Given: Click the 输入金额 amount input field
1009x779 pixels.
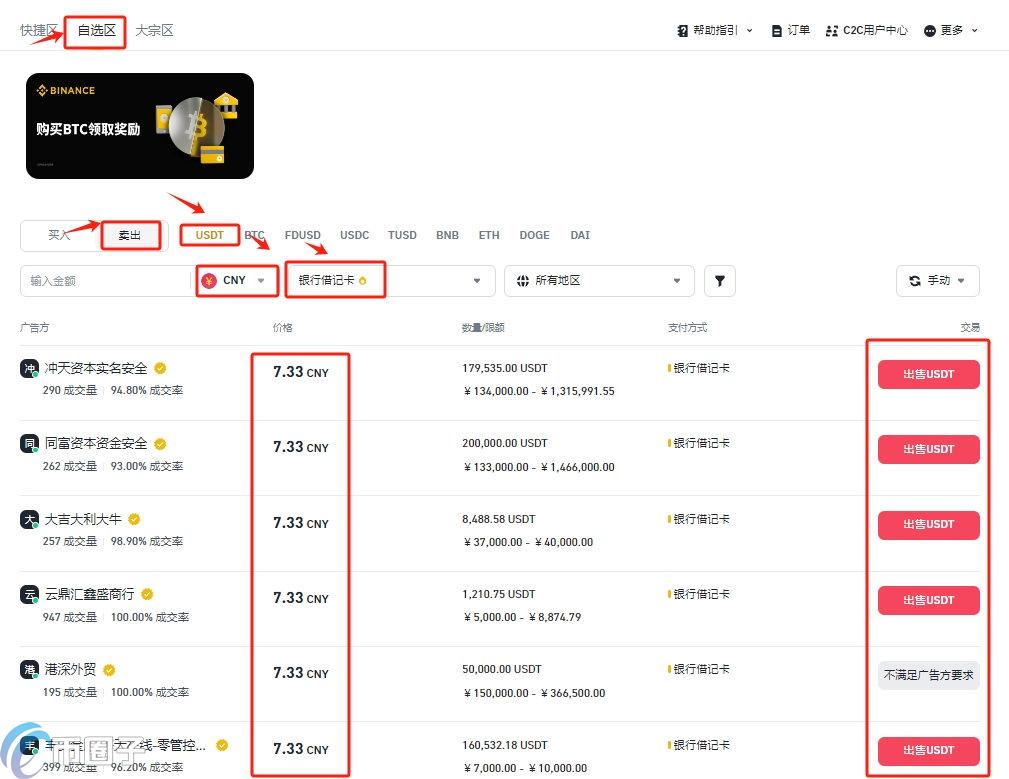Looking at the screenshot, I should (106, 280).
